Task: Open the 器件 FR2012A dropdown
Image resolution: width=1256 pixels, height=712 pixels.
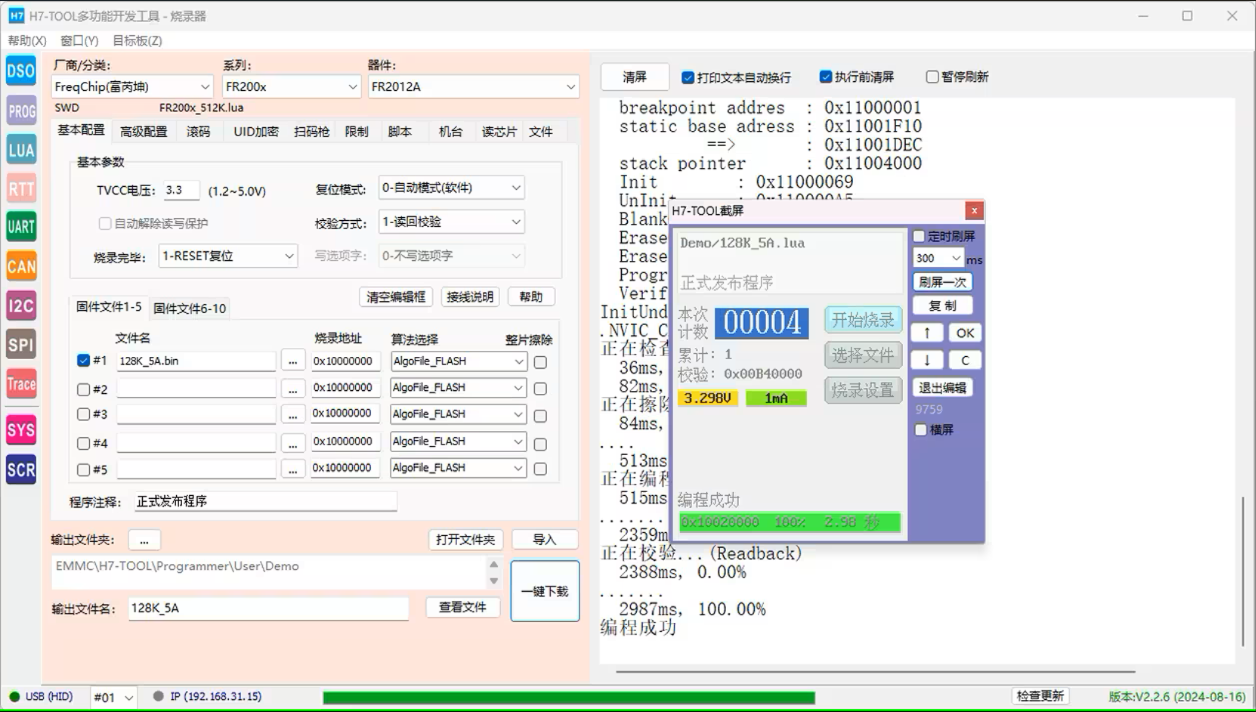Action: pos(473,87)
